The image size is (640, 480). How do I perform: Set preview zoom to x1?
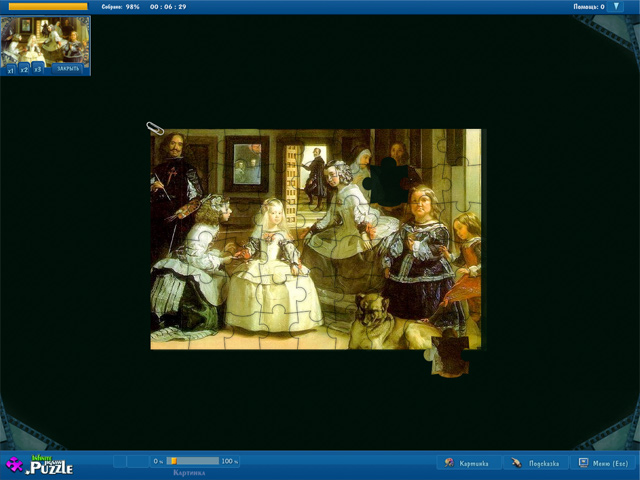11,70
